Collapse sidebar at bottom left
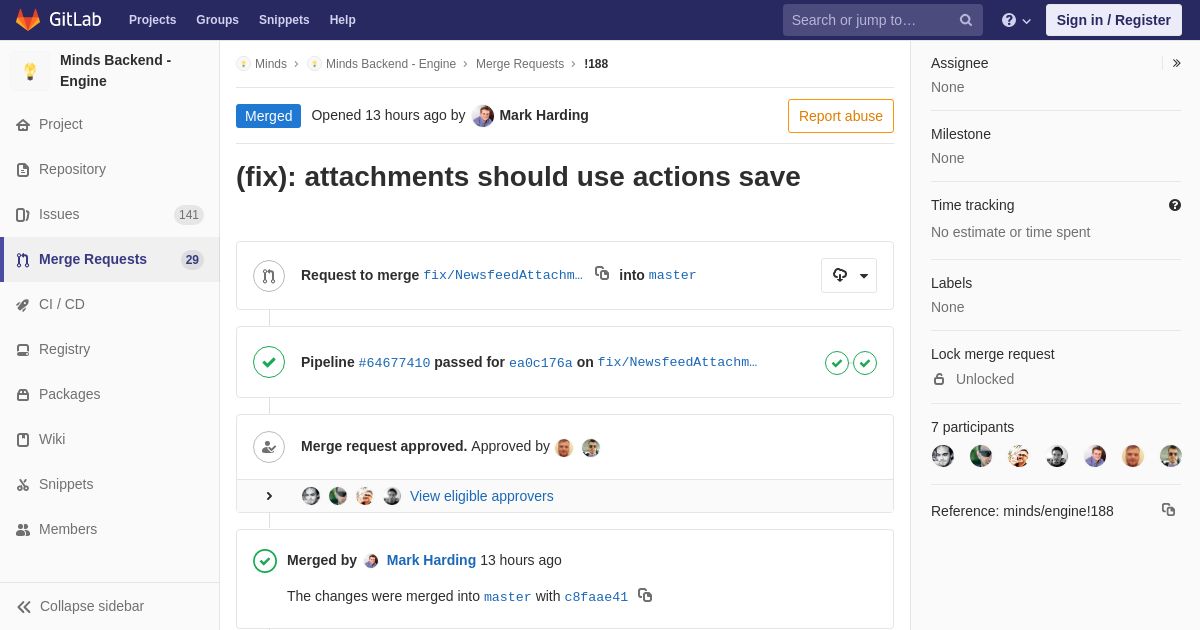Screen dimensions: 1200x630 tap(80, 606)
